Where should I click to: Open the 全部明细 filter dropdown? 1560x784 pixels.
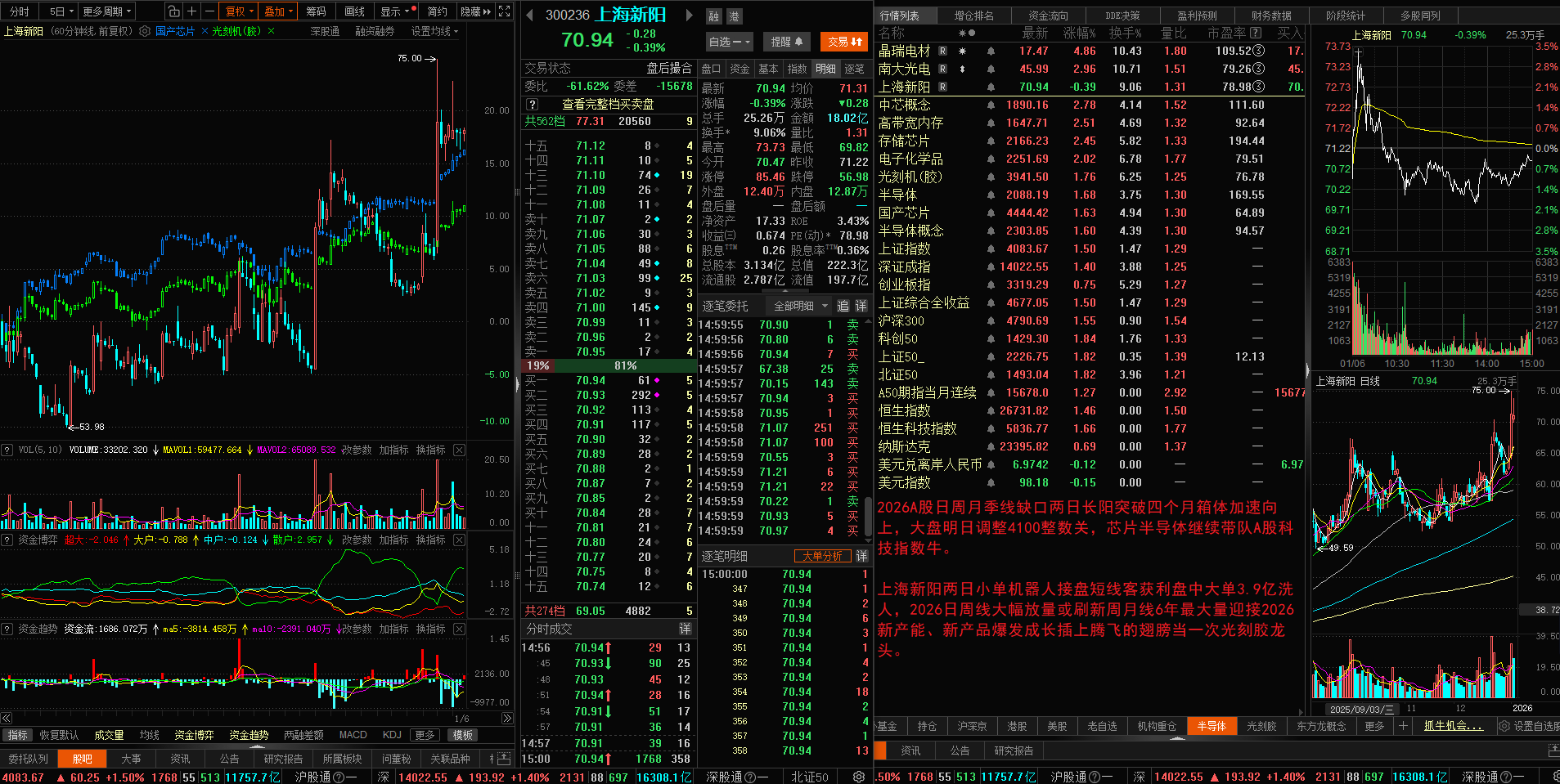pos(801,306)
